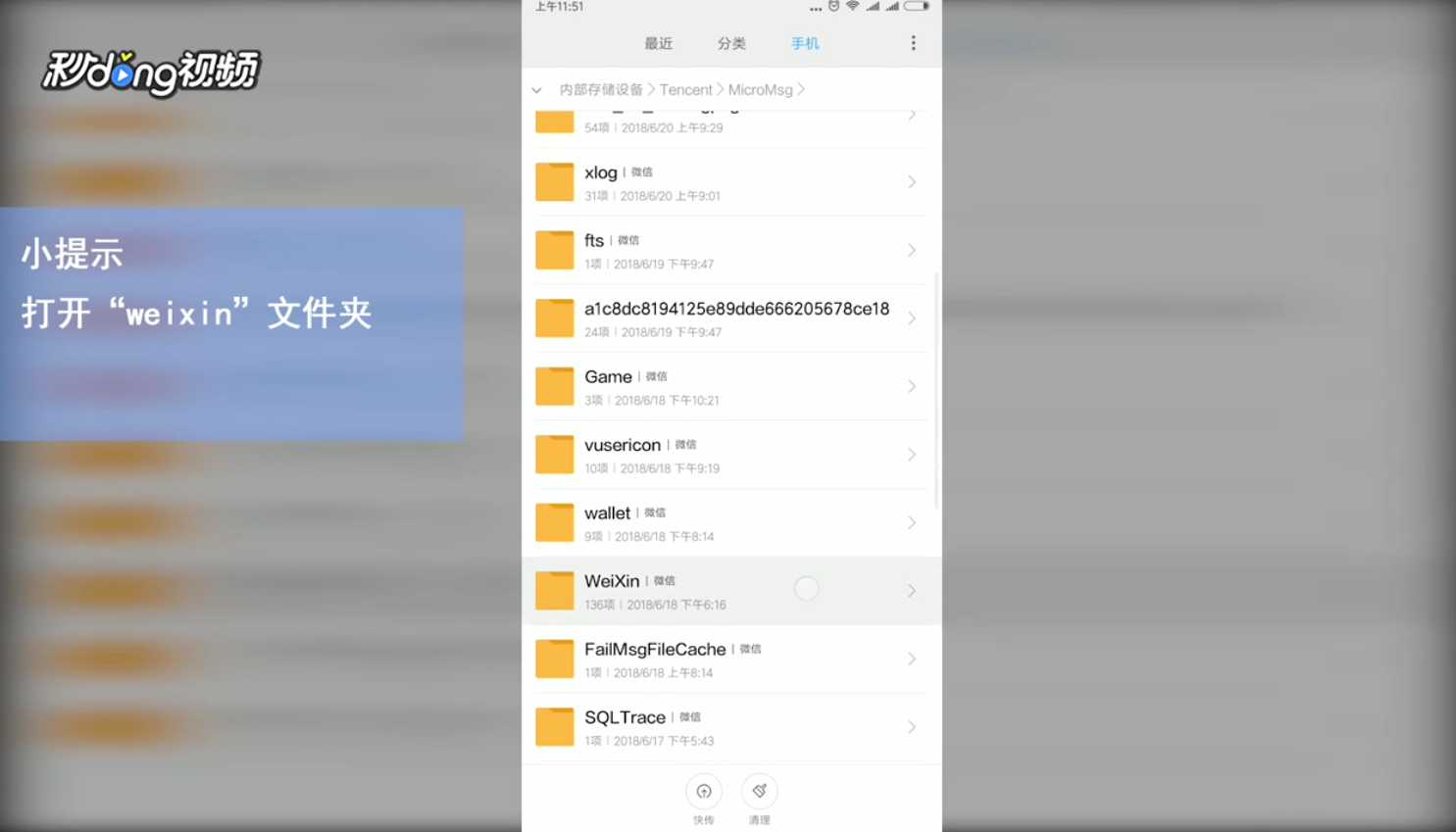The height and width of the screenshot is (832, 1456).
Task: Expand fts row chevron
Action: click(912, 250)
